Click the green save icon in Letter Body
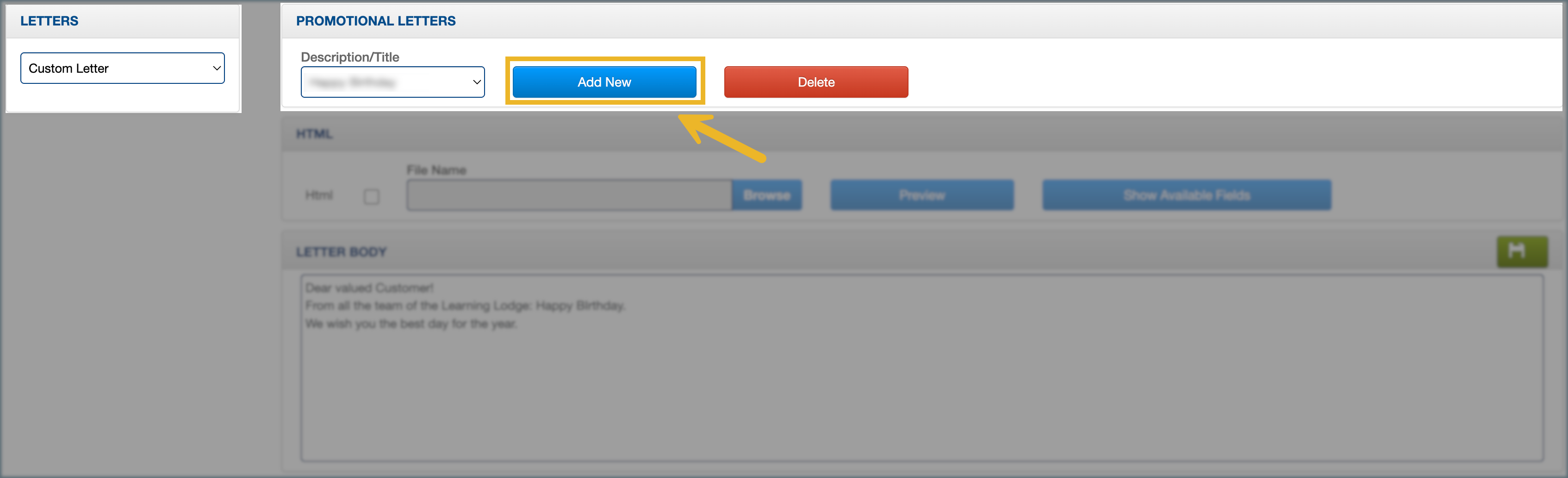1568x478 pixels. [x=1522, y=251]
